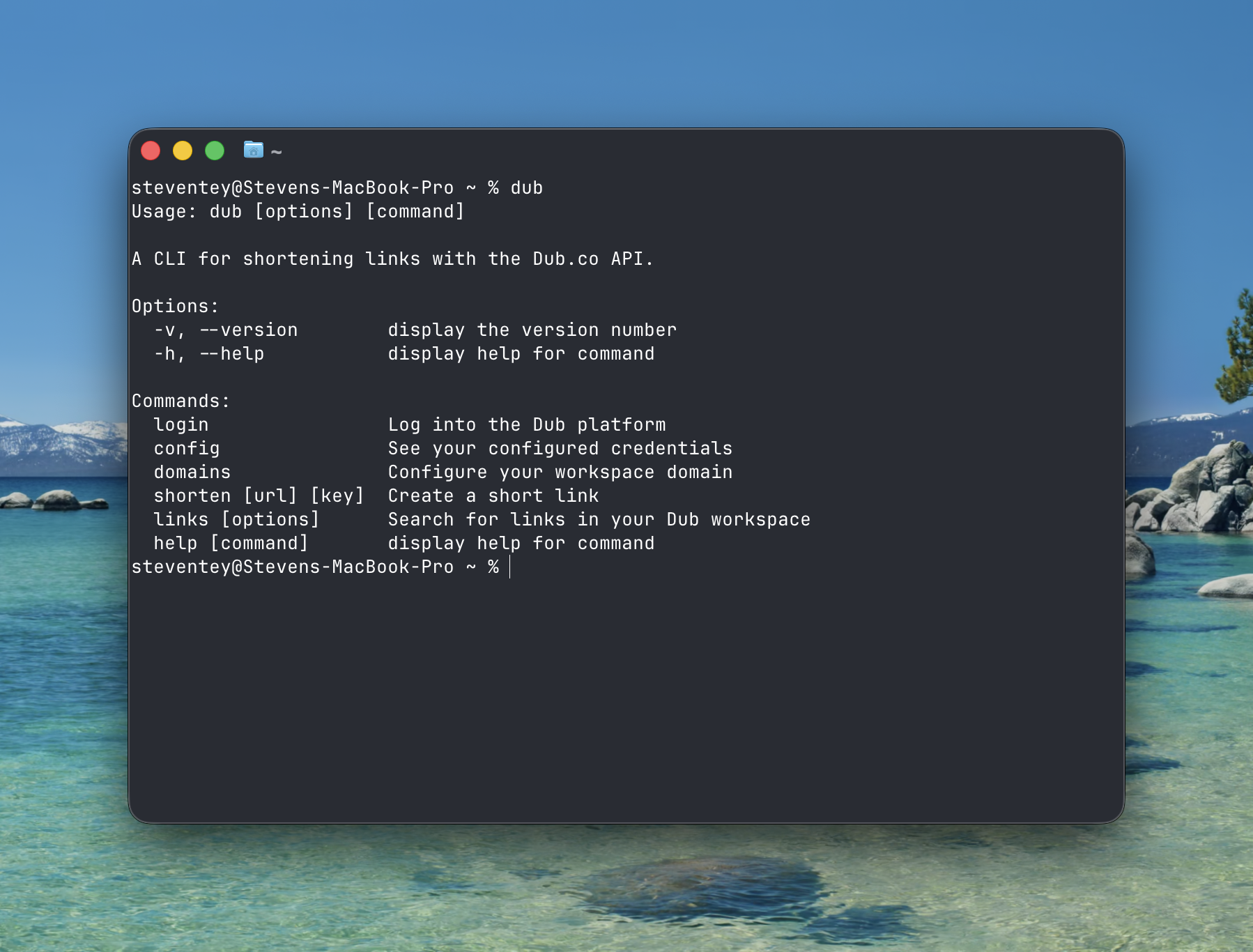Click the 'domains' command name

click(192, 473)
